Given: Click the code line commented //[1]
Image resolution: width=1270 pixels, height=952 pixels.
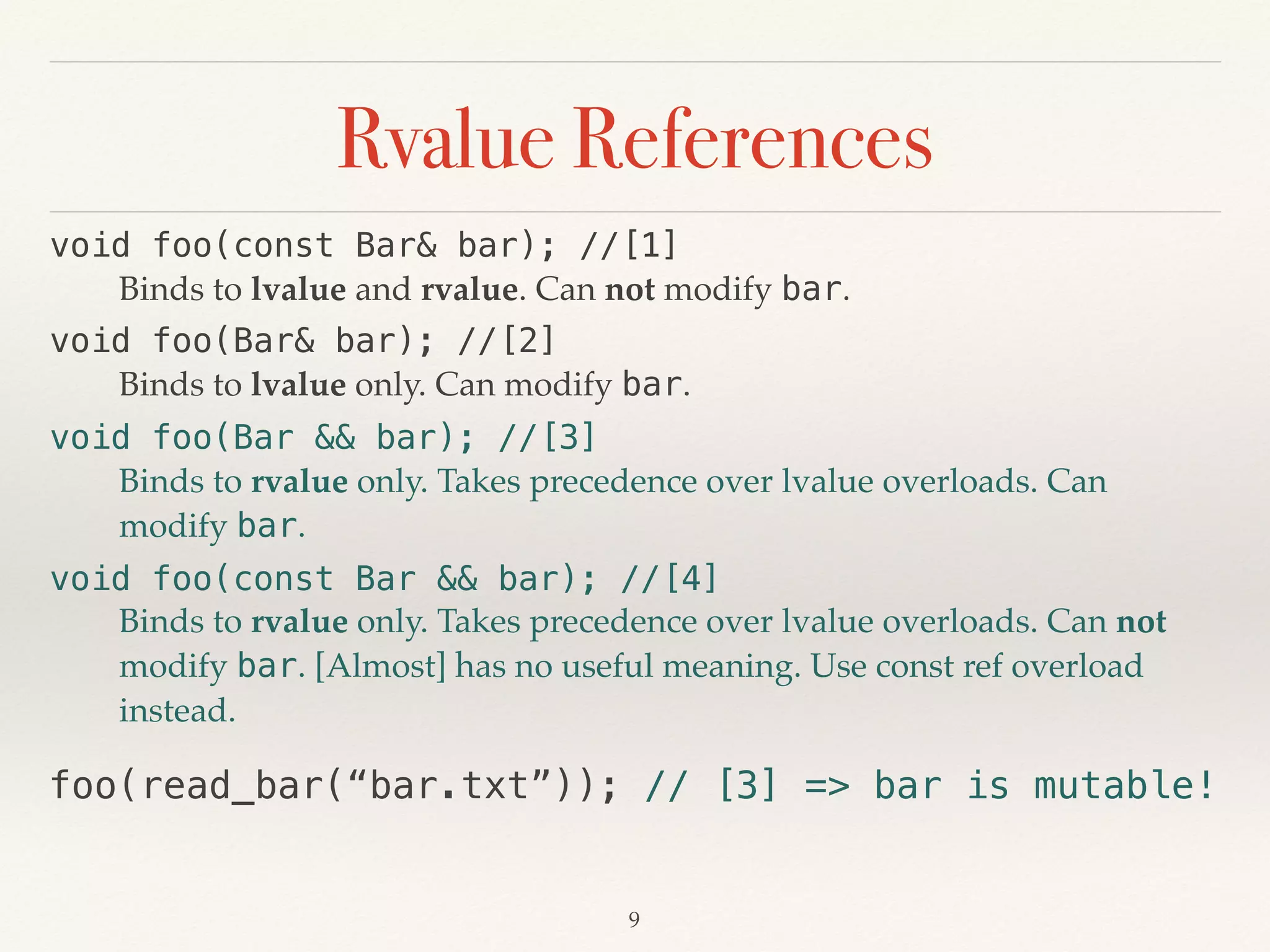Looking at the screenshot, I should pos(363,245).
